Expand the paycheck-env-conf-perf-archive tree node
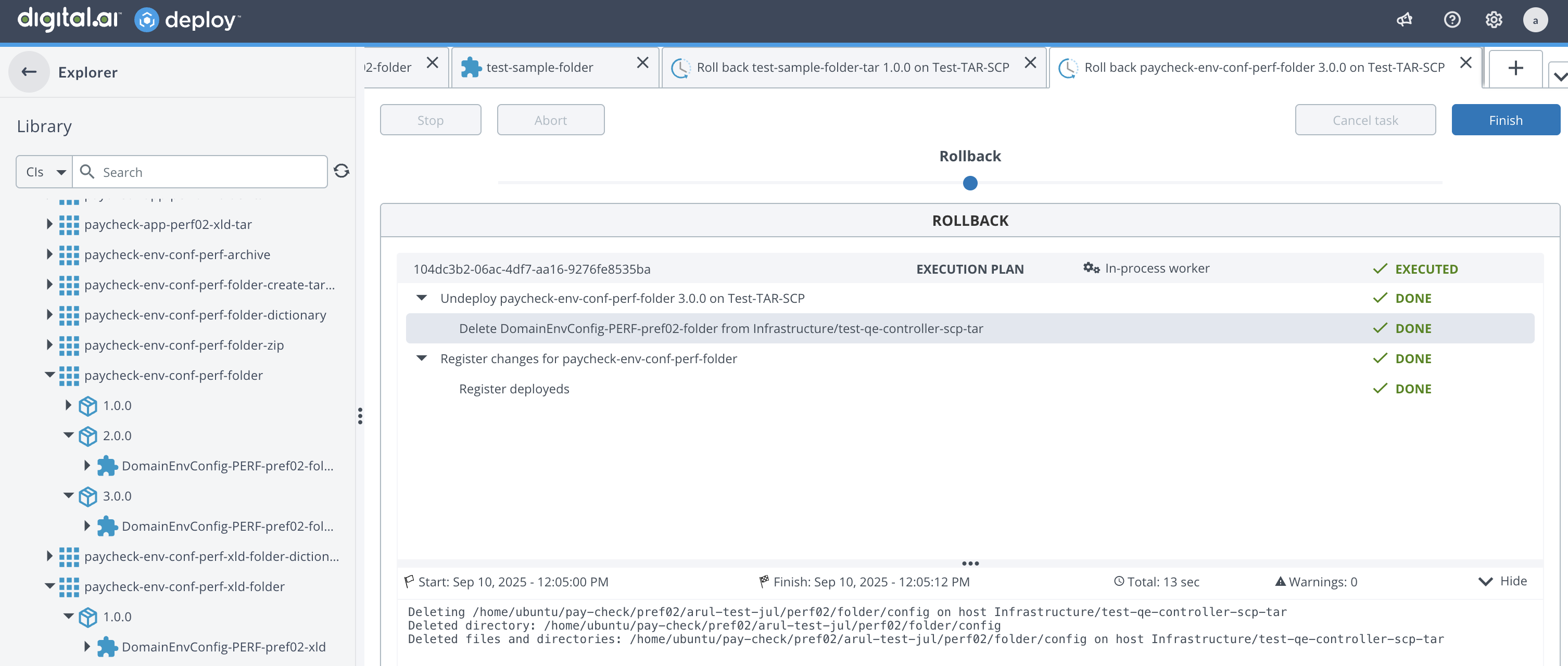Image resolution: width=1568 pixels, height=666 pixels. [49, 254]
